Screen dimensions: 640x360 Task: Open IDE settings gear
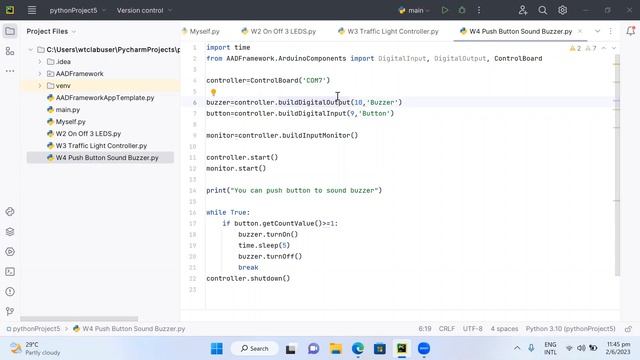coord(562,10)
